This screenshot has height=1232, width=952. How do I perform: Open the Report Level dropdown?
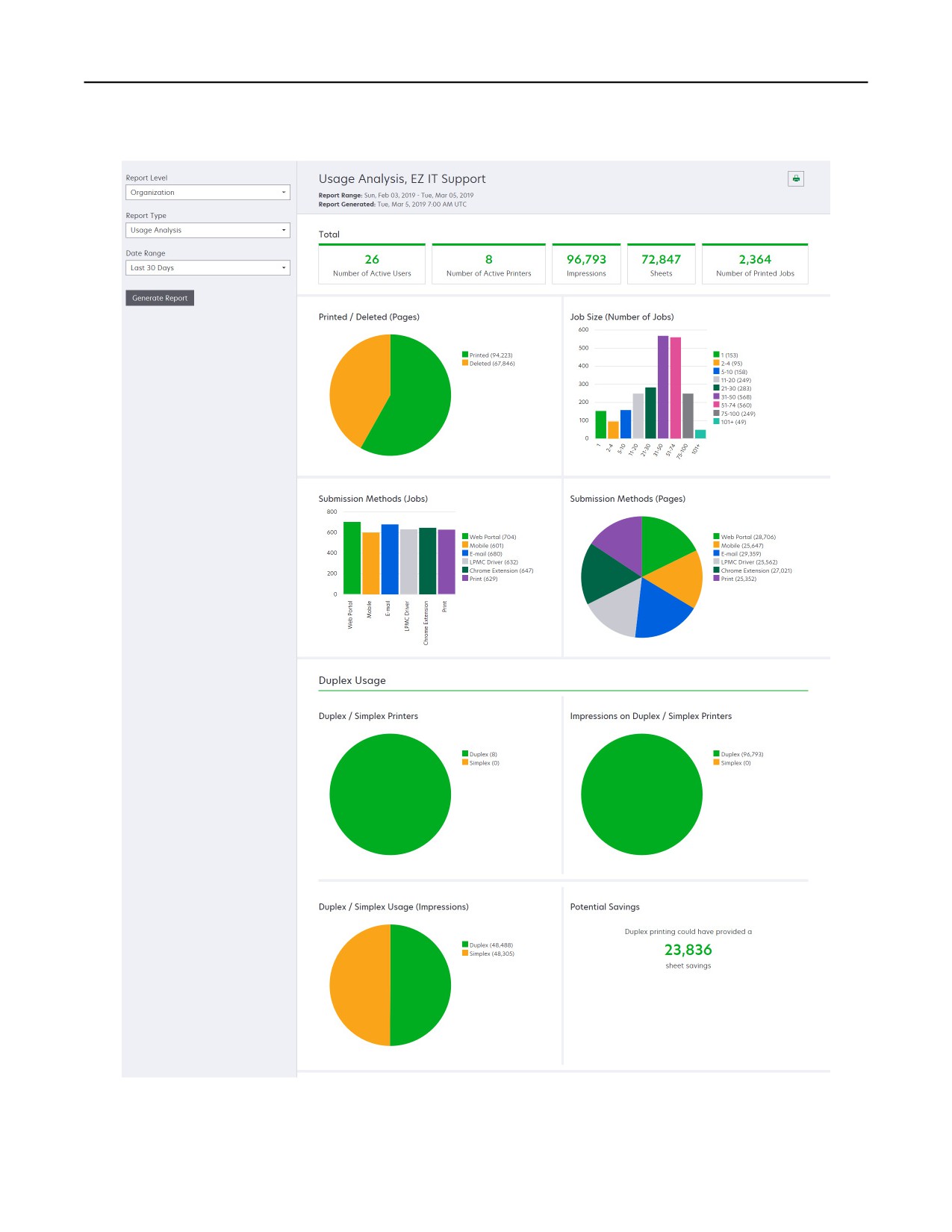pyautogui.click(x=208, y=193)
